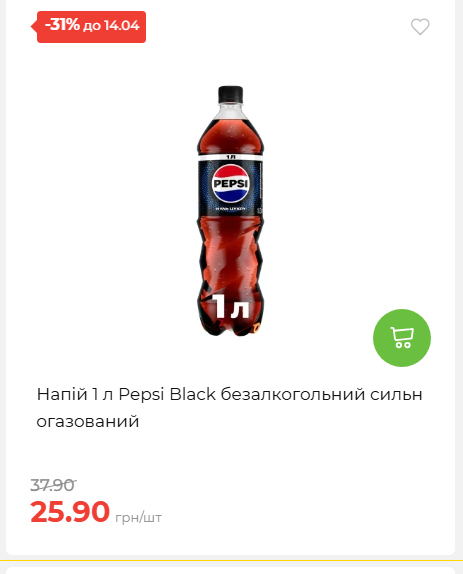Click the red sale price 25.90

pyautogui.click(x=70, y=511)
